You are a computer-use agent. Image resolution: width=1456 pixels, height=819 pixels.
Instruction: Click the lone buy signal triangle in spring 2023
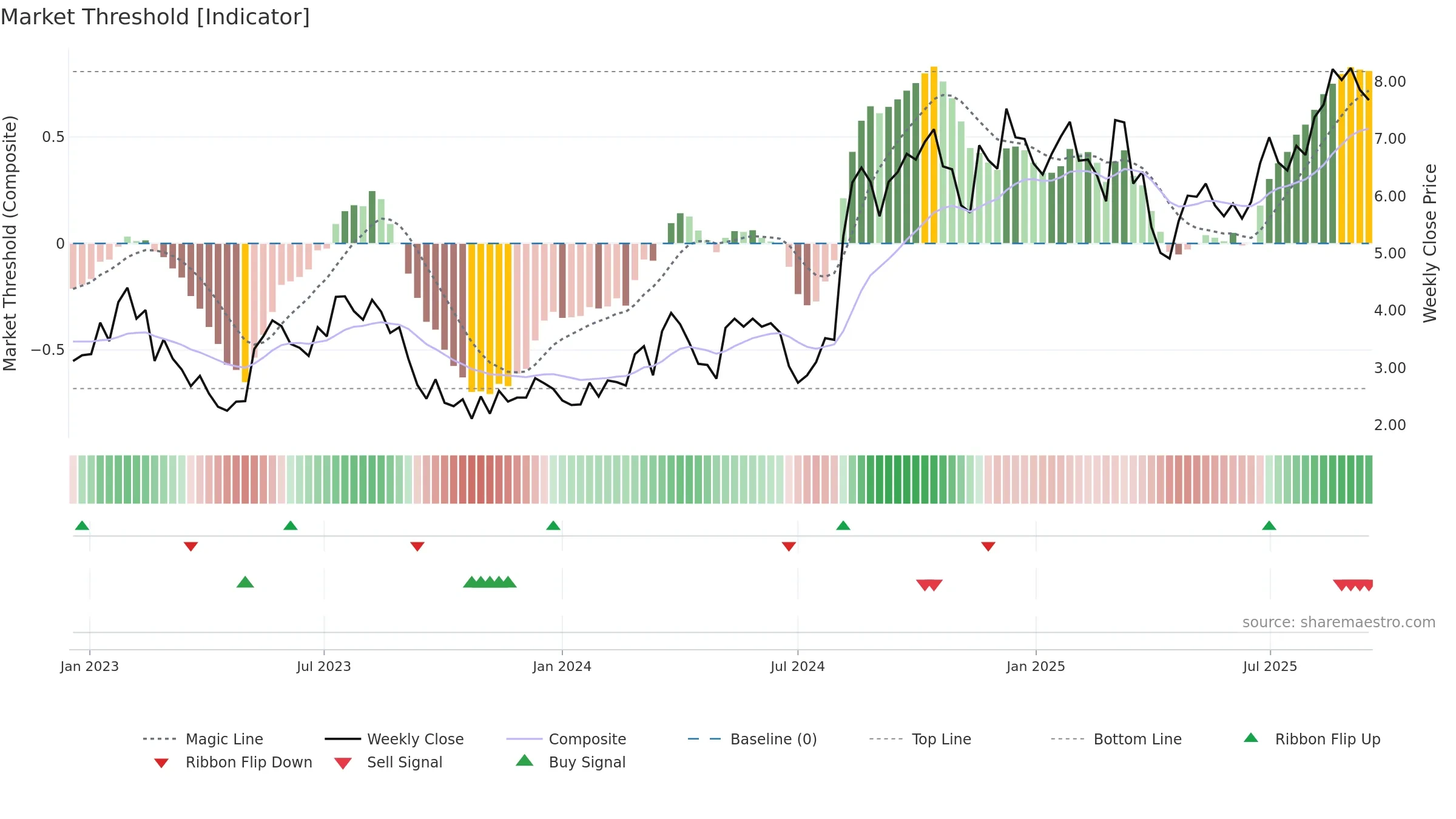point(245,582)
